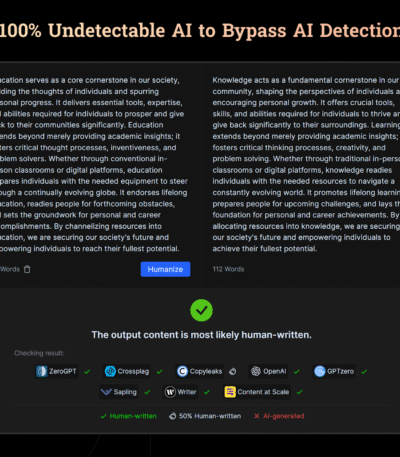Click the red AI-generated legend cross

[257, 416]
